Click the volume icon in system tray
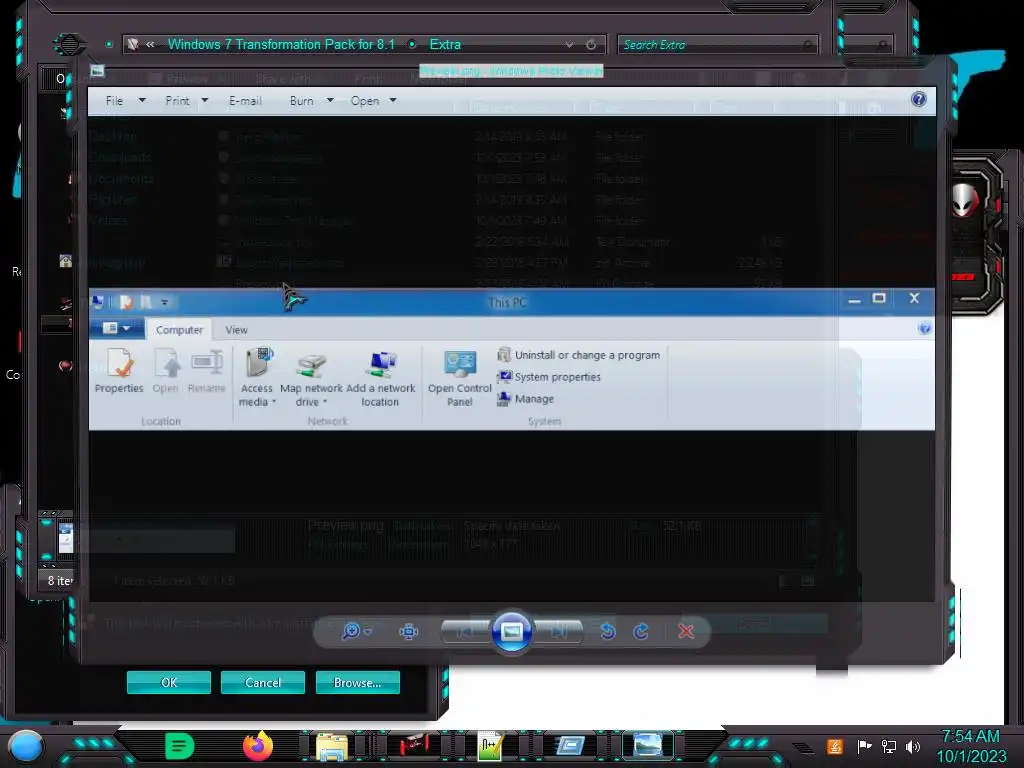The width and height of the screenshot is (1024, 768). [913, 746]
